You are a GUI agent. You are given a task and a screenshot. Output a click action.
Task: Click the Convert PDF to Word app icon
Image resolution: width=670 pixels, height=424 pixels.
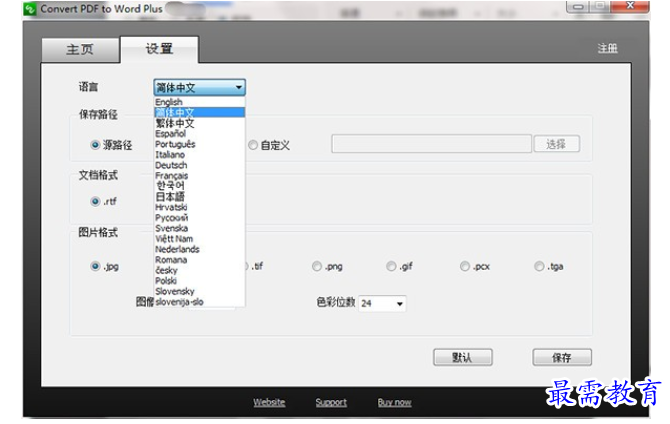[30, 9]
